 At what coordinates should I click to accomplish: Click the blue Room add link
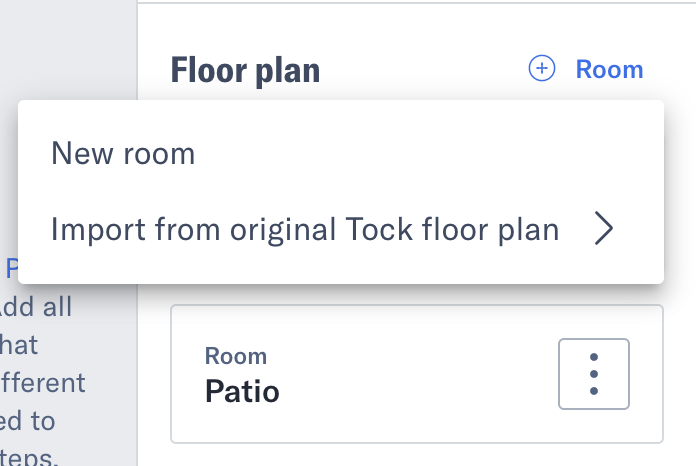point(609,70)
